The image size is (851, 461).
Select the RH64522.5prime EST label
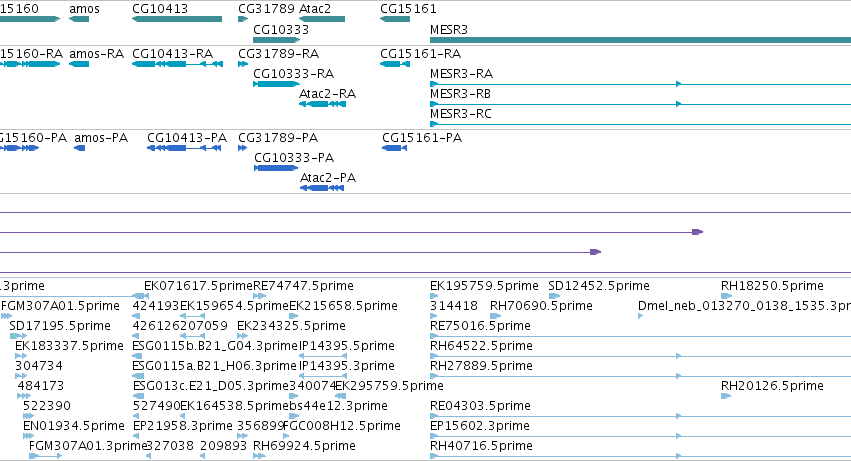[x=481, y=346]
